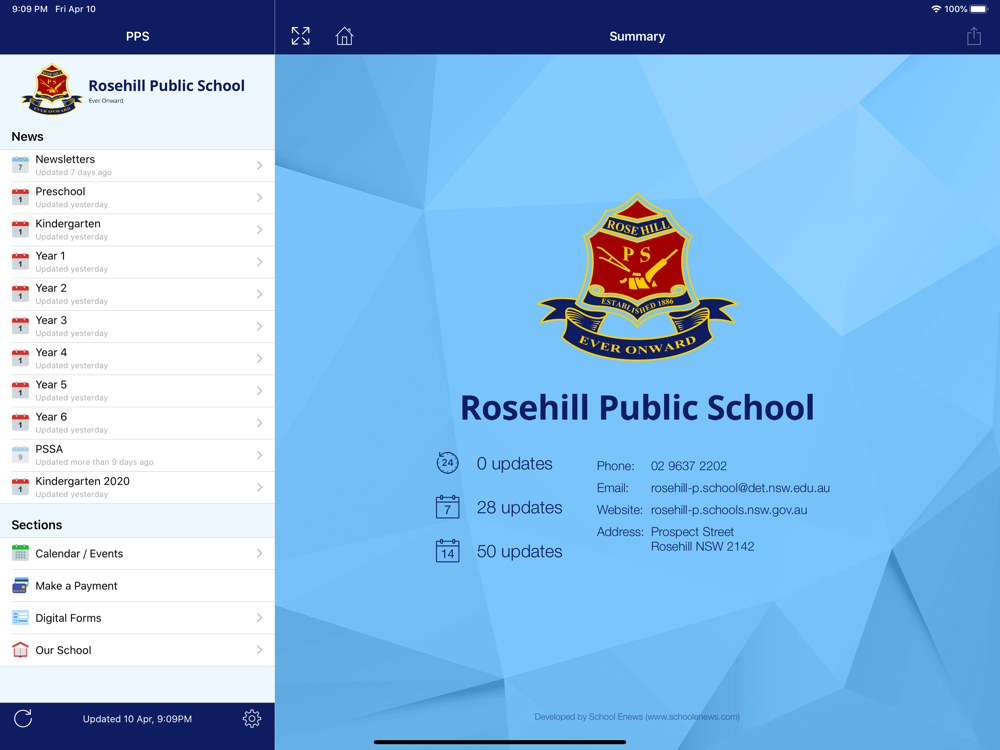This screenshot has height=750, width=1000.
Task: Expand Year 3 chevron
Action: click(260, 326)
